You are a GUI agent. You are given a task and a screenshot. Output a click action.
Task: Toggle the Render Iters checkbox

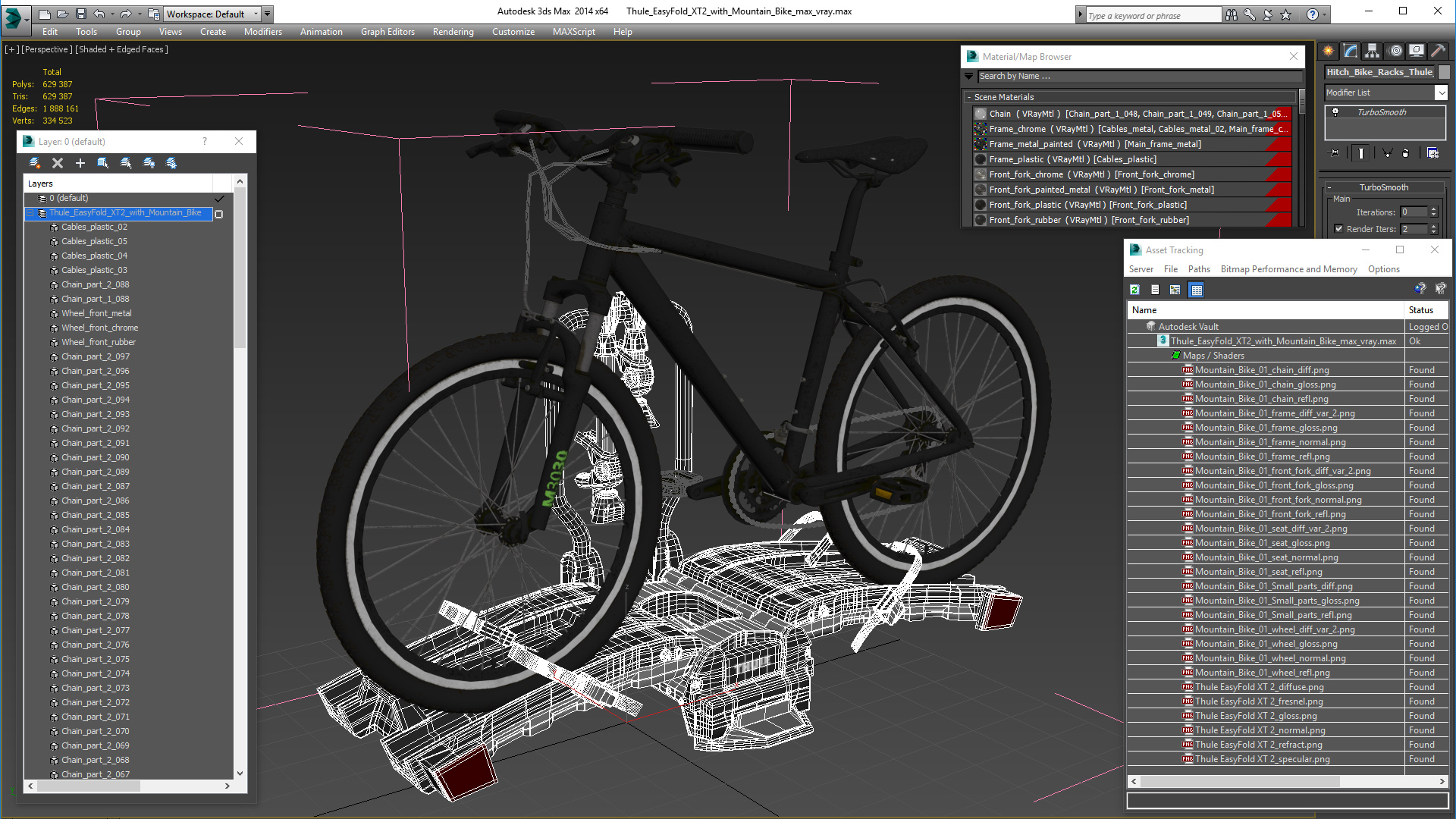coord(1338,229)
